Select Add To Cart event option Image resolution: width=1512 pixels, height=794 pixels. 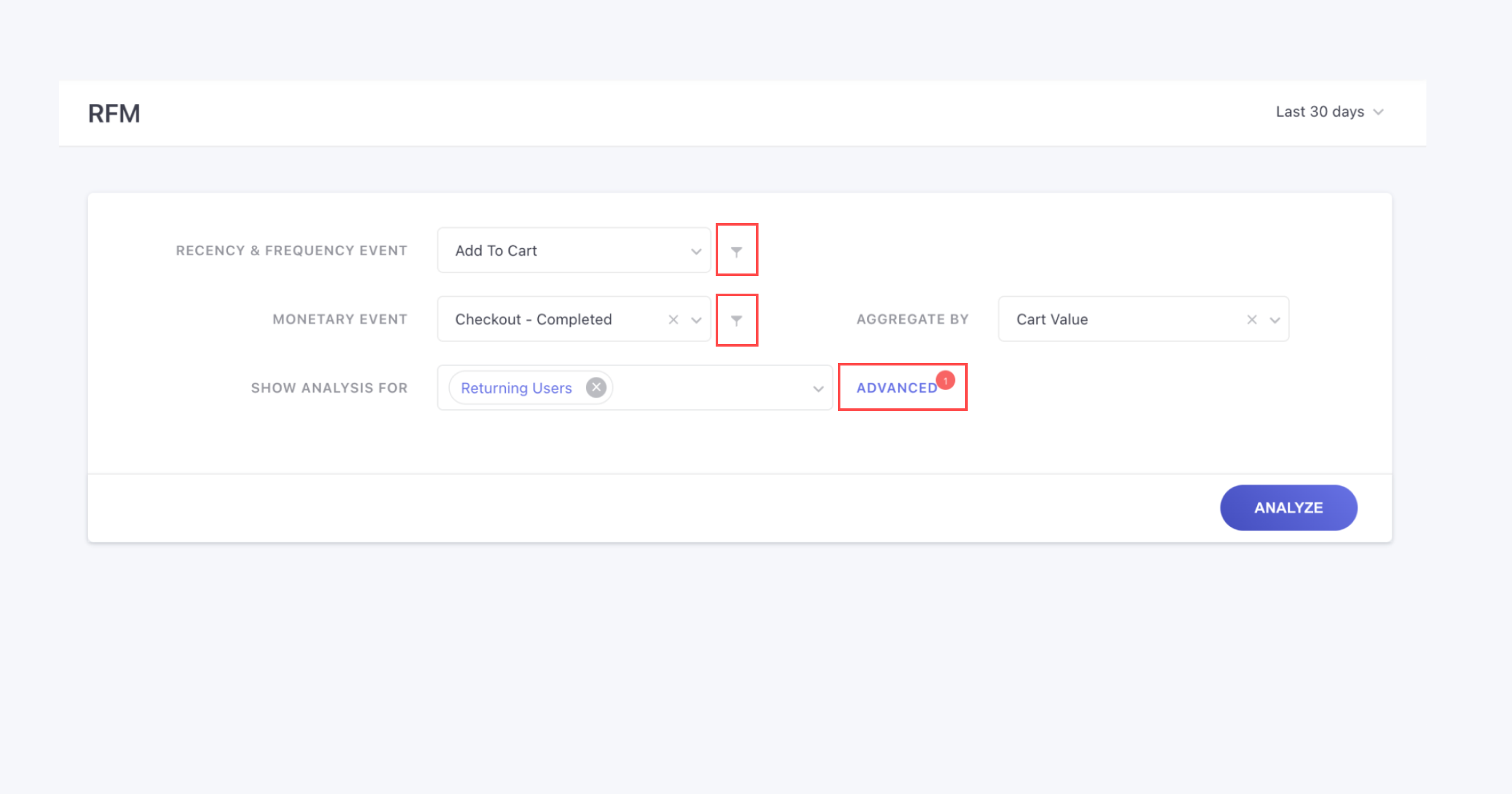(x=577, y=250)
